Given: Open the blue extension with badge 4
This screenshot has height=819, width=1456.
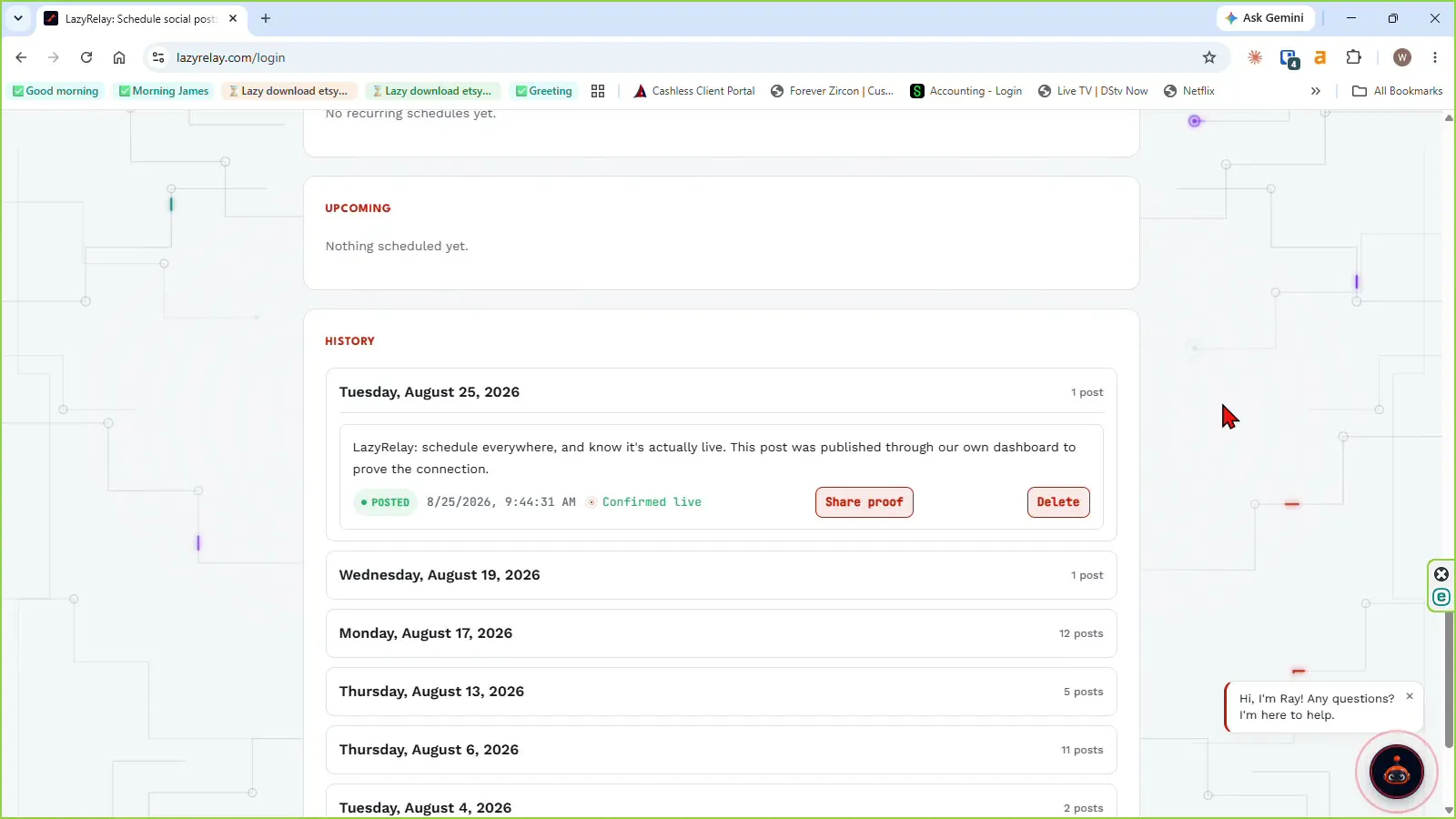Looking at the screenshot, I should click(x=1289, y=58).
